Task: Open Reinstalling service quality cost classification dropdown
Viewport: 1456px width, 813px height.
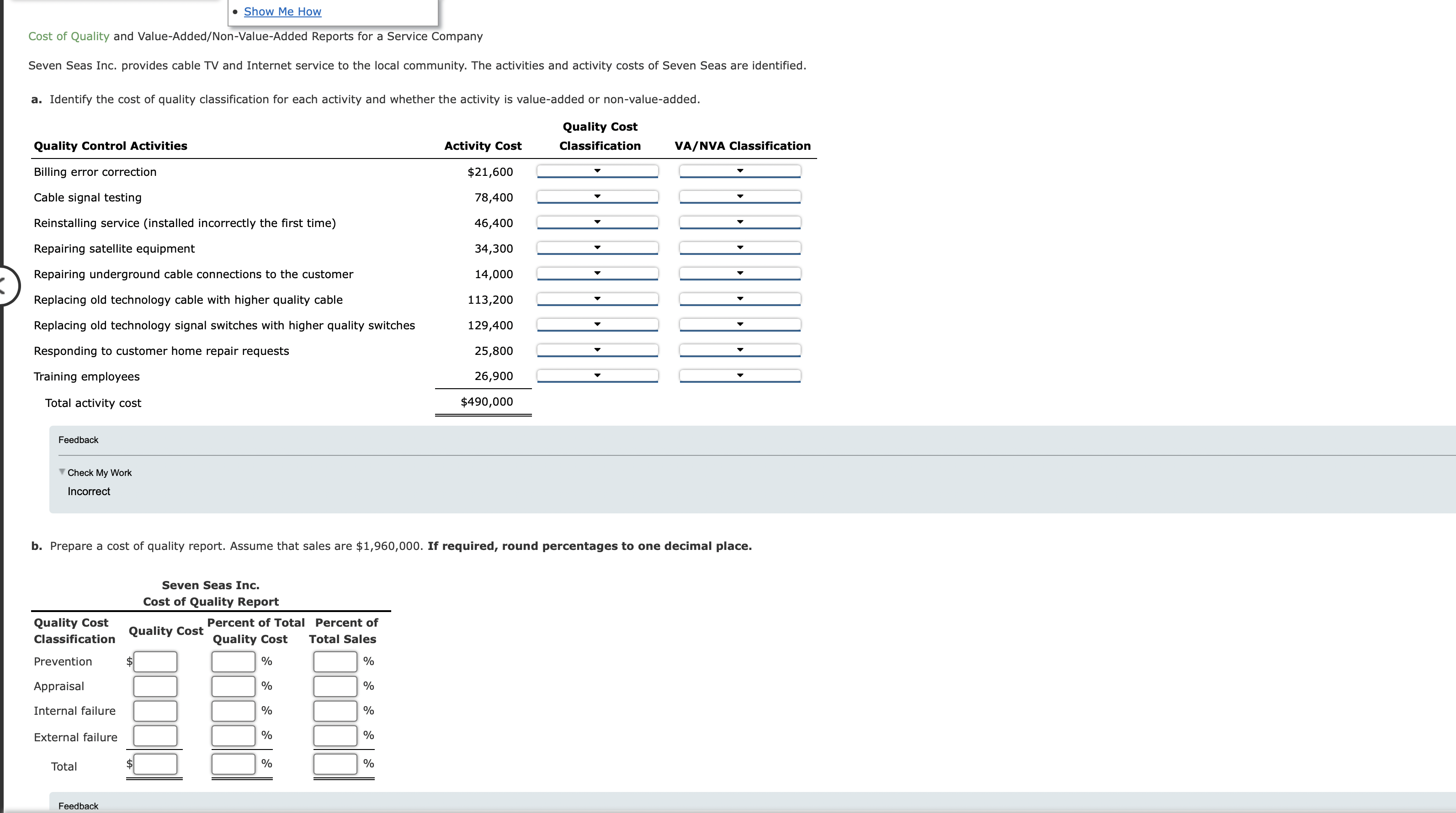Action: pos(597,222)
